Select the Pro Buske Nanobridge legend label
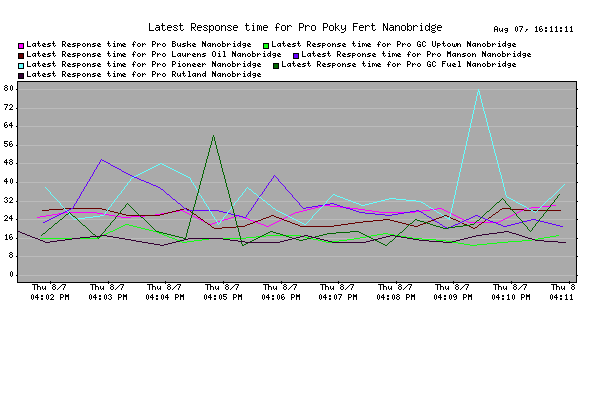Screen dimensions: 616x393 [139, 44]
